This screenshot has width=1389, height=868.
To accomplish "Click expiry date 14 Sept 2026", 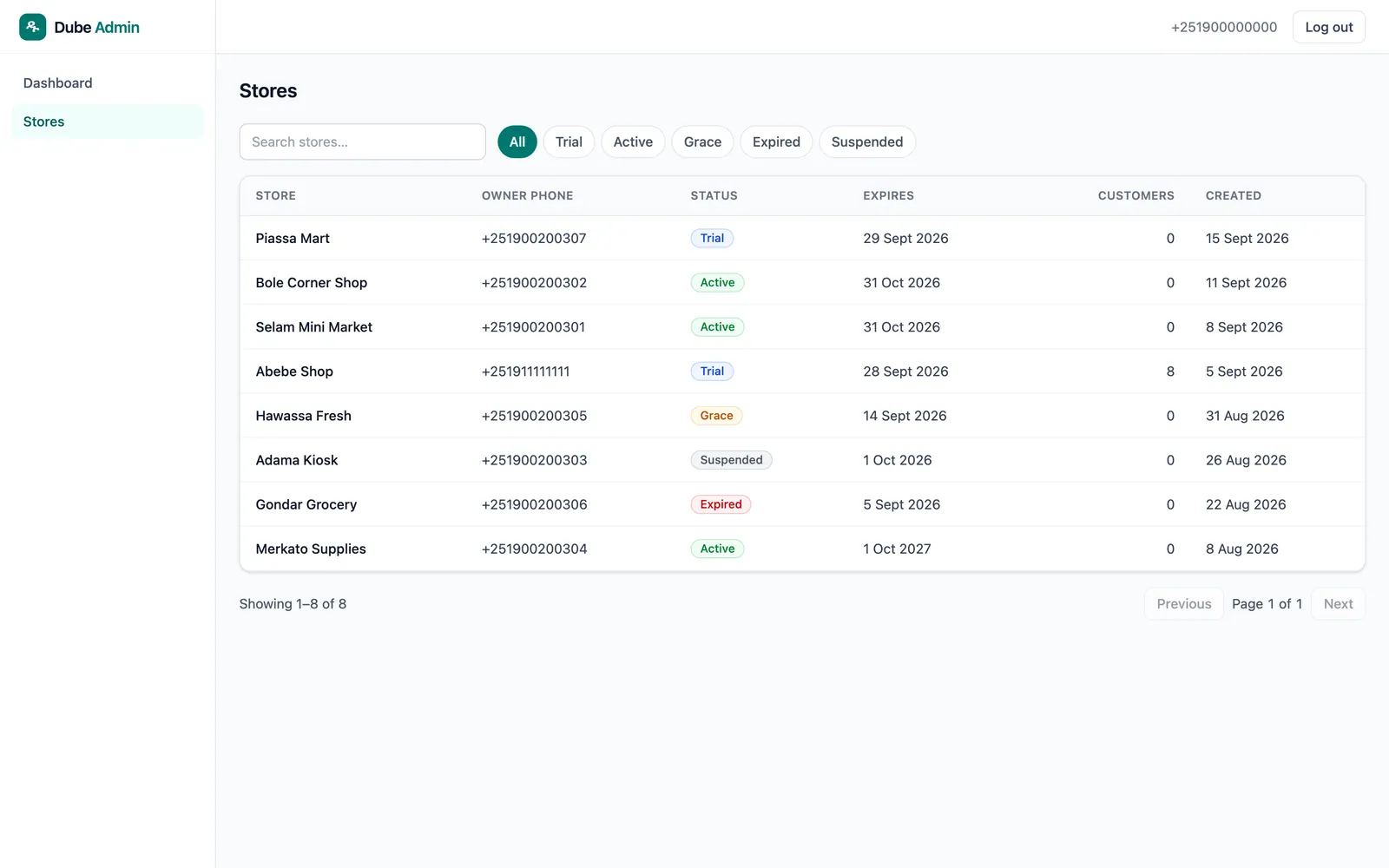I will coord(905,415).
